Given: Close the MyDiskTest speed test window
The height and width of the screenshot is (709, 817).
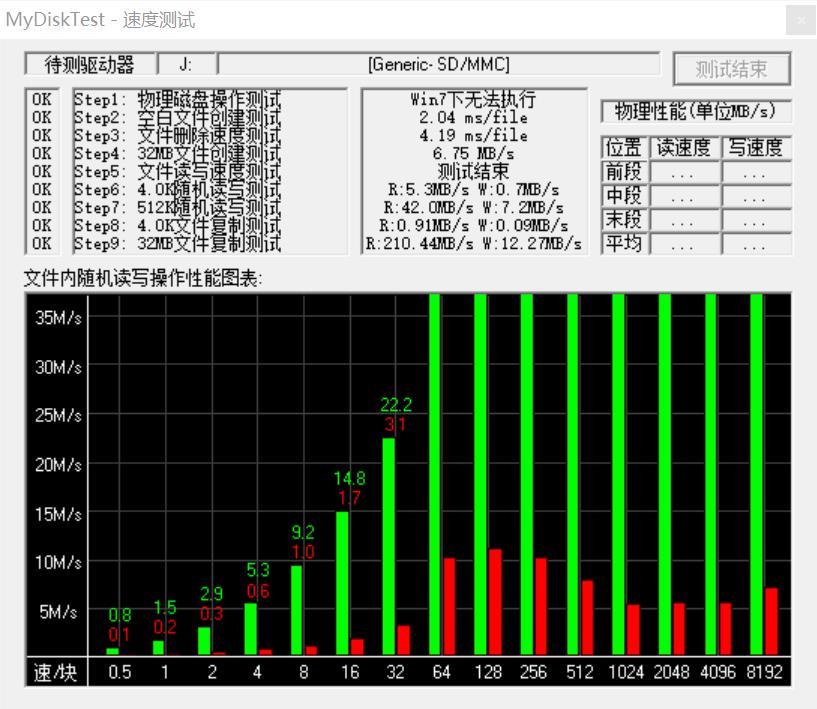Looking at the screenshot, I should pos(800,20).
